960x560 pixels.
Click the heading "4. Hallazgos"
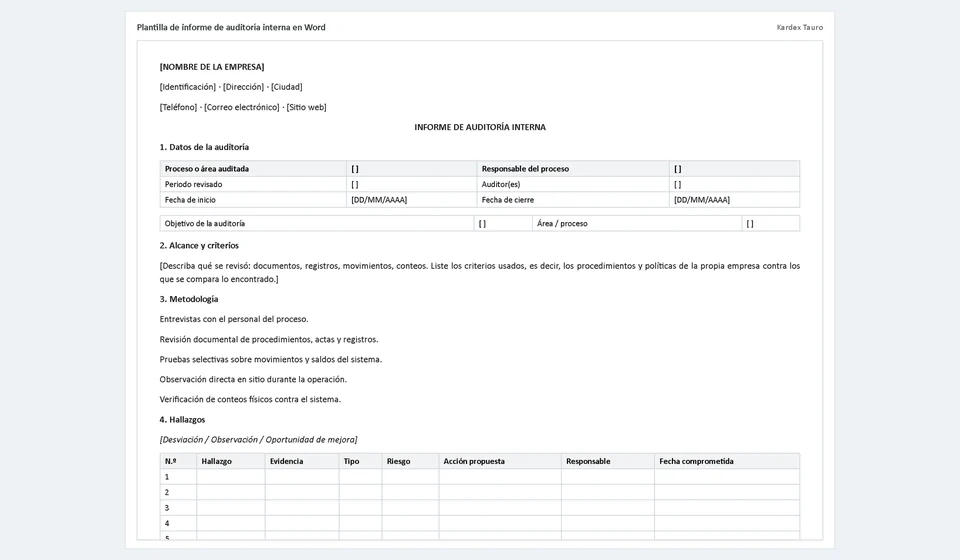(x=182, y=420)
